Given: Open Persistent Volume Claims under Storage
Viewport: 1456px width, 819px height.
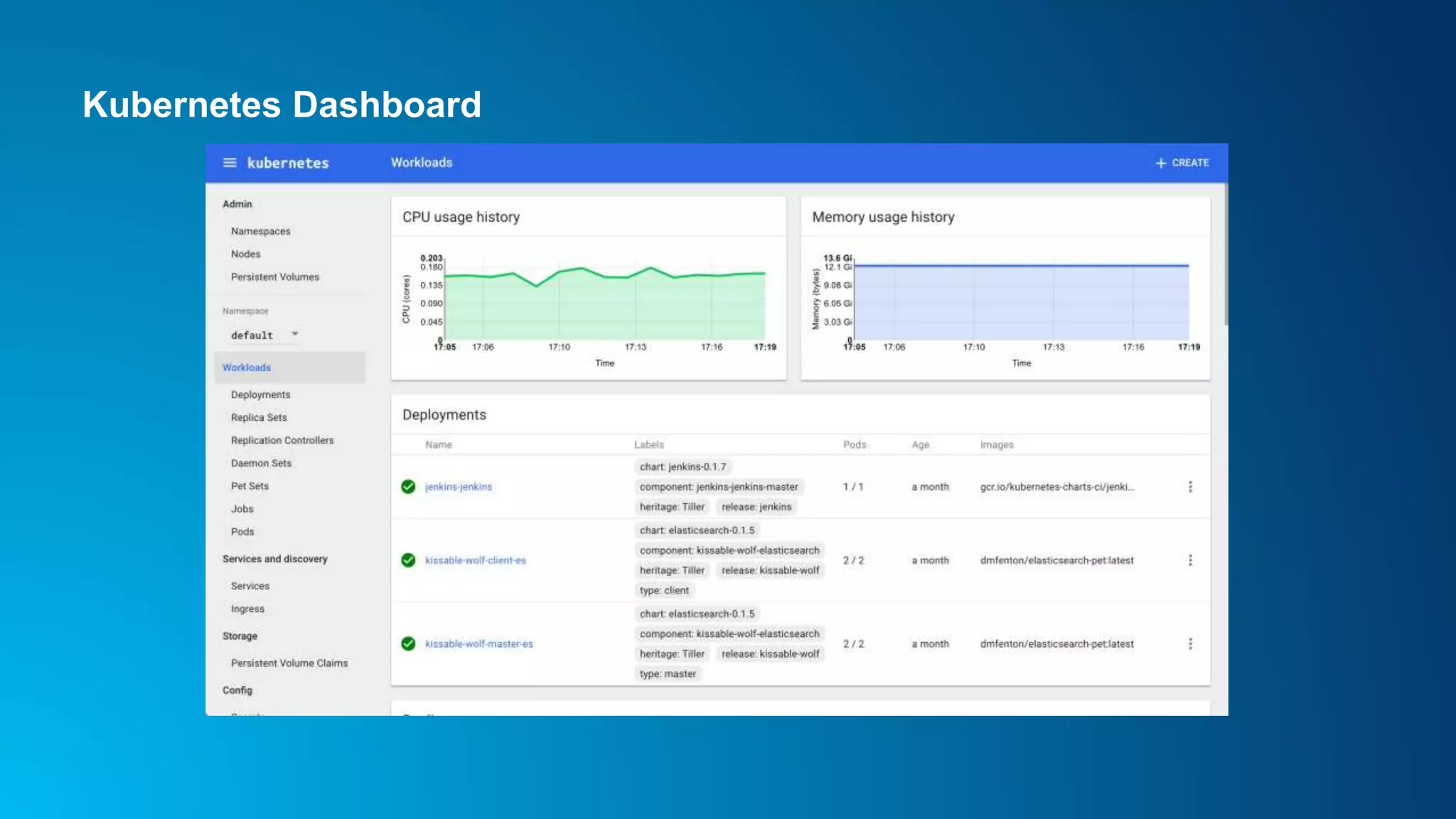Looking at the screenshot, I should tap(289, 663).
